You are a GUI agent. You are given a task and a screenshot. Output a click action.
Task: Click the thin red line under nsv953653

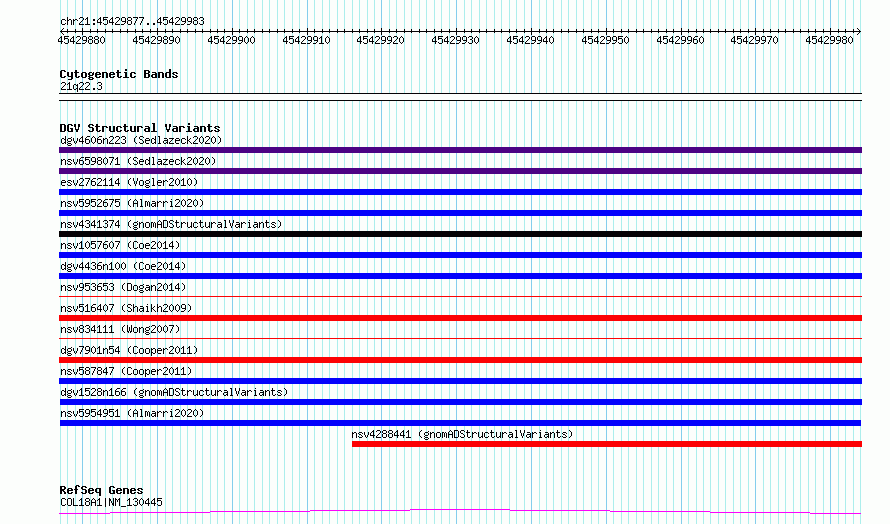pos(460,296)
